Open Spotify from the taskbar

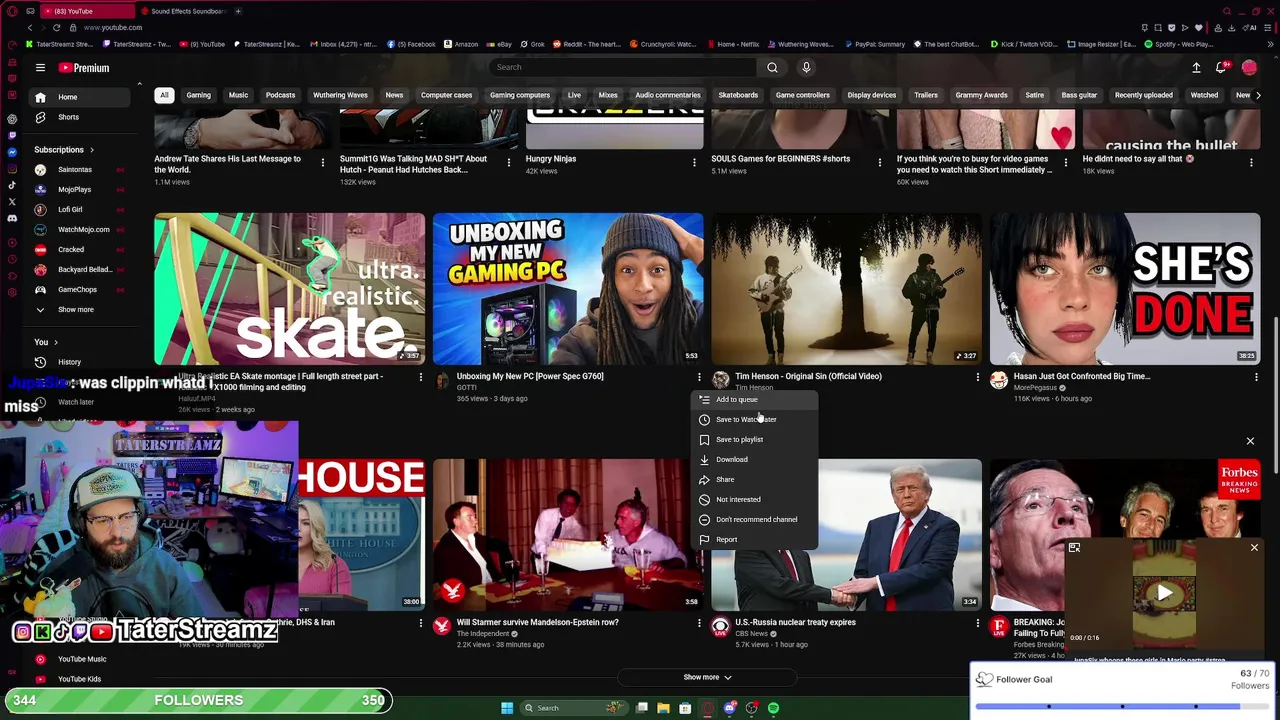pos(773,708)
